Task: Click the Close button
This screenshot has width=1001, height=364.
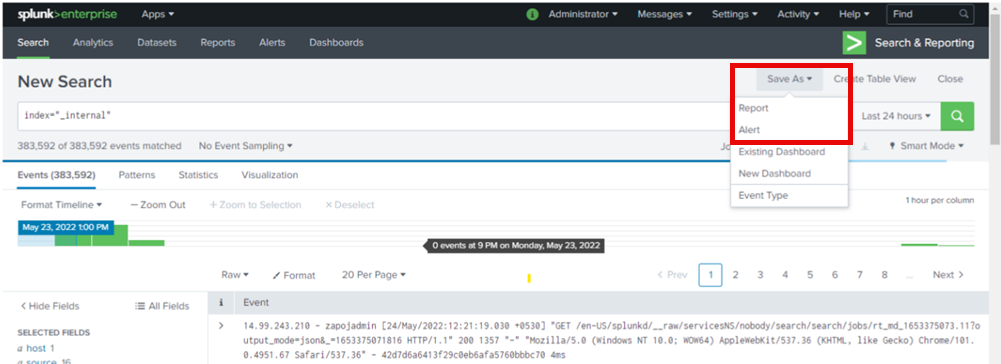Action: [950, 79]
